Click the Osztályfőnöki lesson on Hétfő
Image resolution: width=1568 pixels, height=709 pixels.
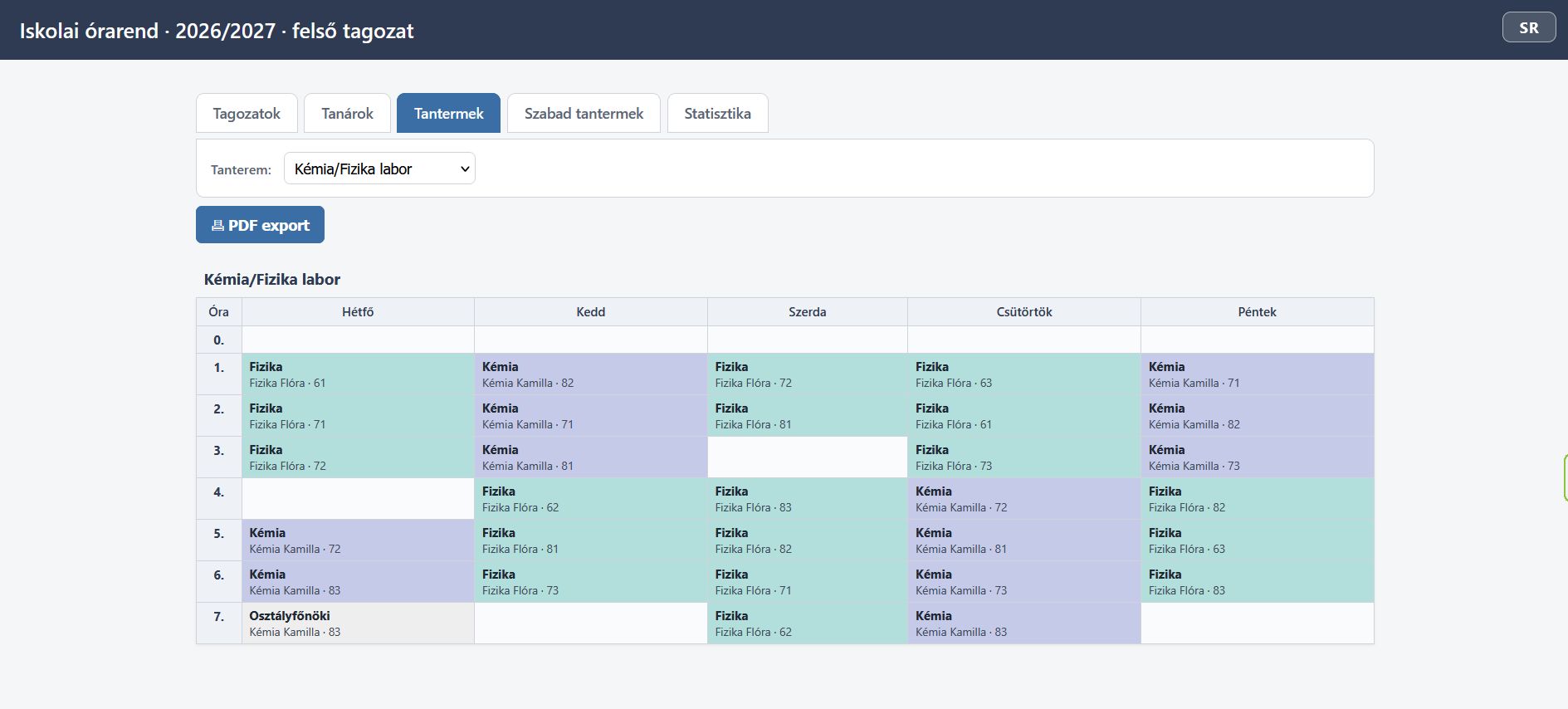[358, 623]
